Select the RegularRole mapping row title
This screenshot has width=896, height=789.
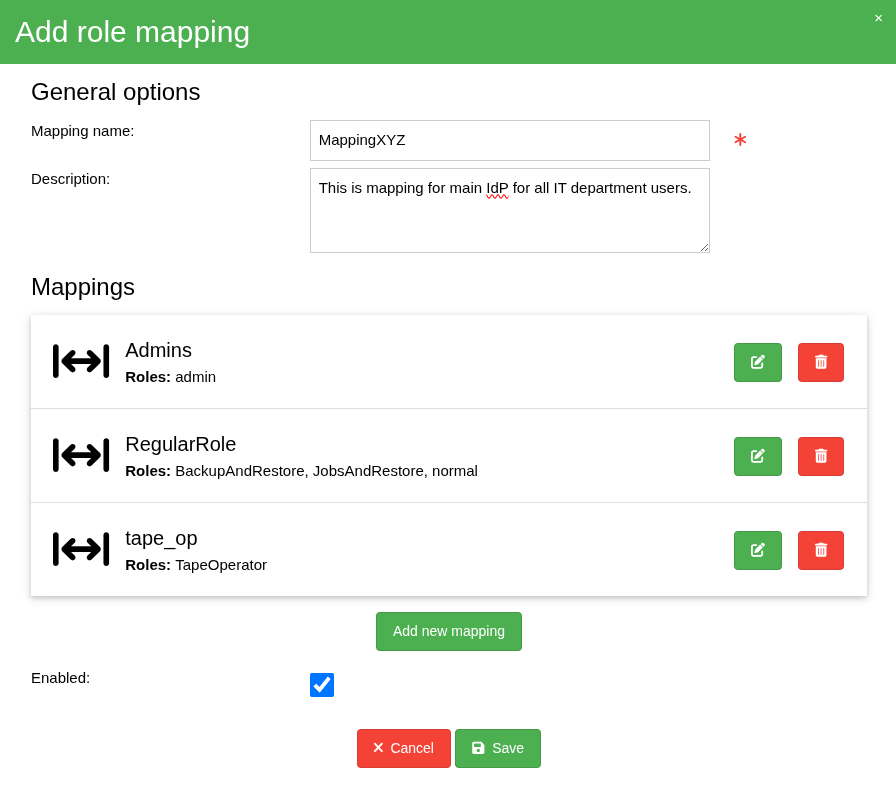[x=180, y=444]
